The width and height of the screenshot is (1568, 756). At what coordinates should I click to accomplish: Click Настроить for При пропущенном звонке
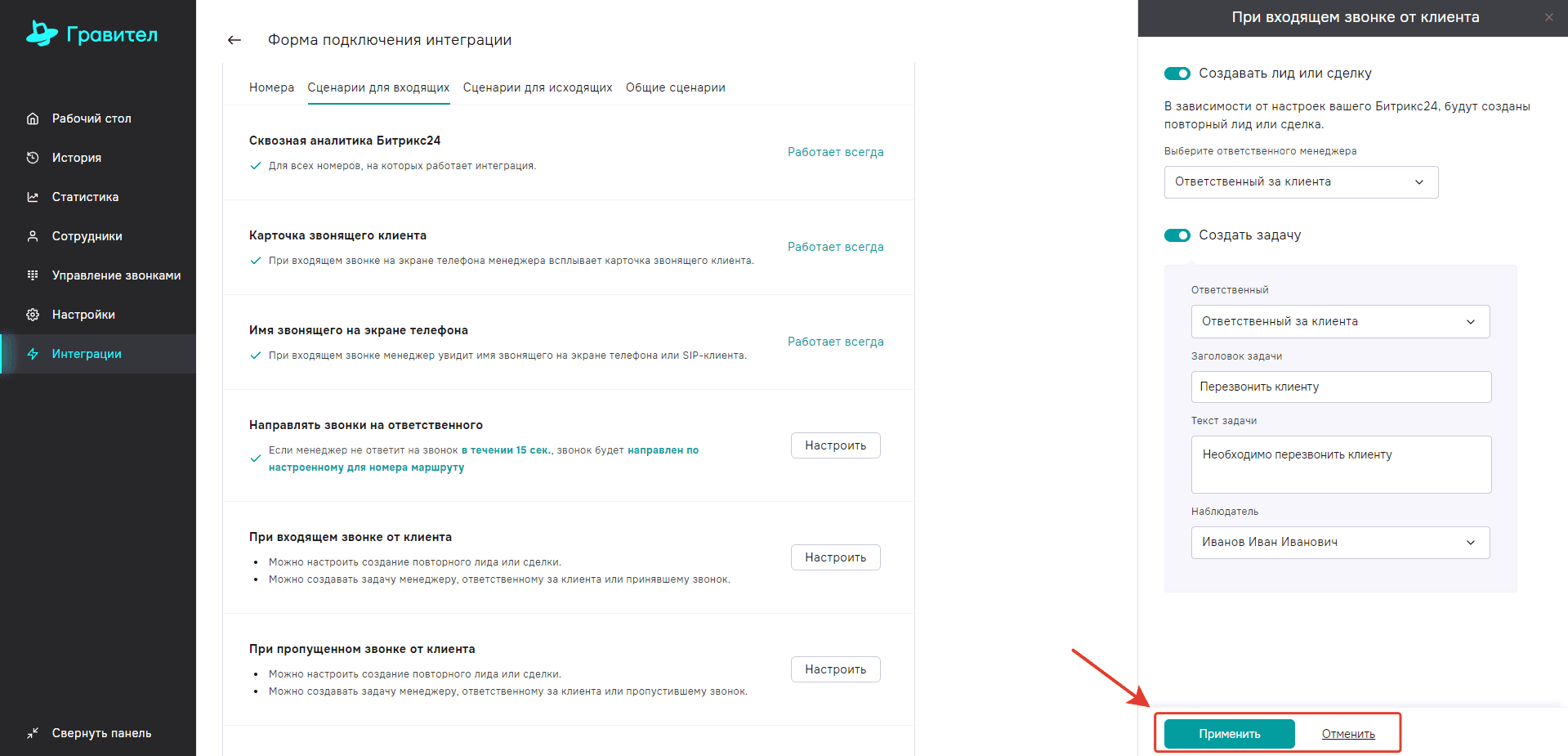point(835,669)
